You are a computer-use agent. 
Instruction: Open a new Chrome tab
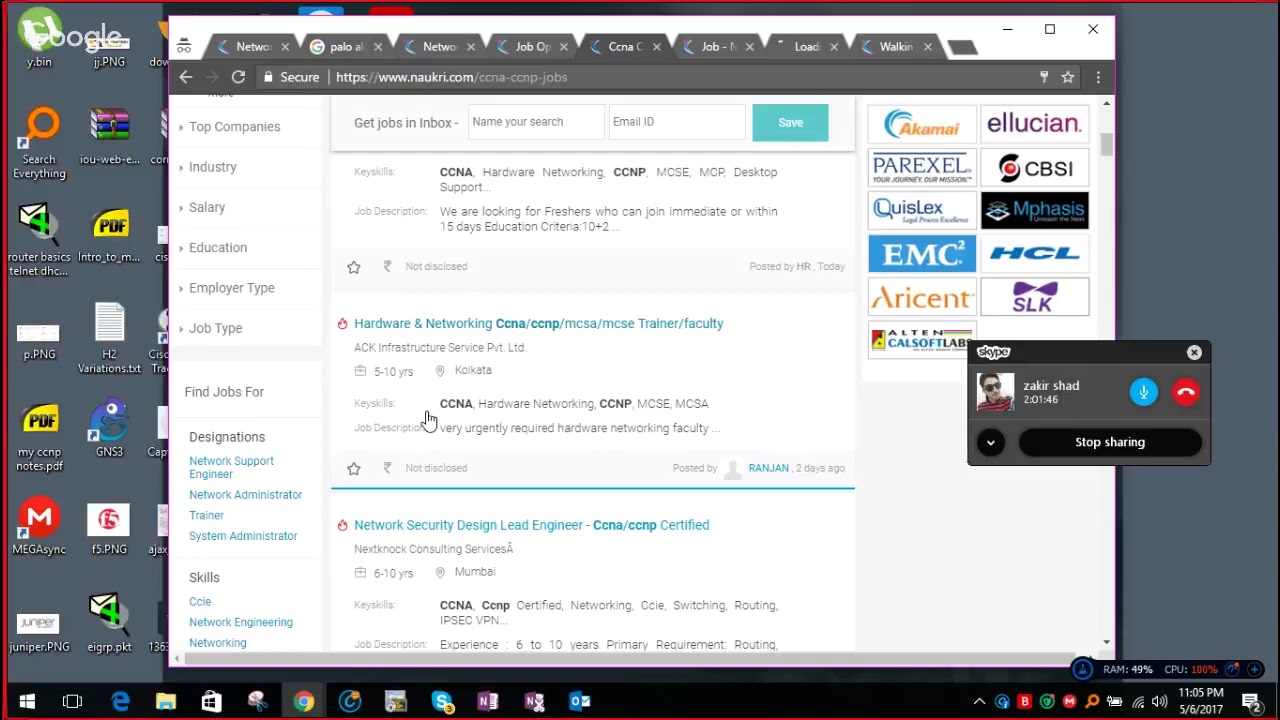click(961, 47)
